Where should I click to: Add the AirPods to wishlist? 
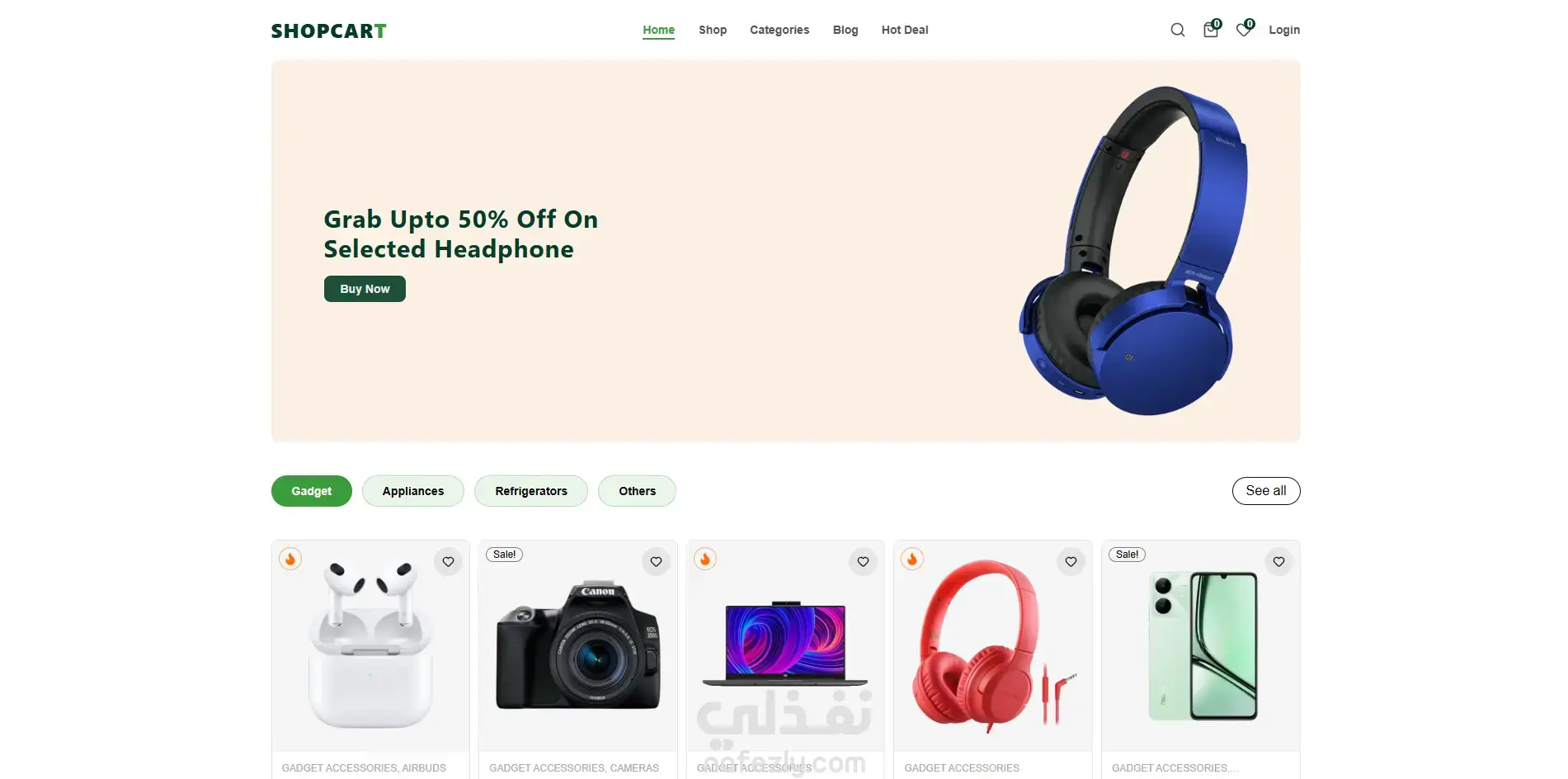click(448, 562)
